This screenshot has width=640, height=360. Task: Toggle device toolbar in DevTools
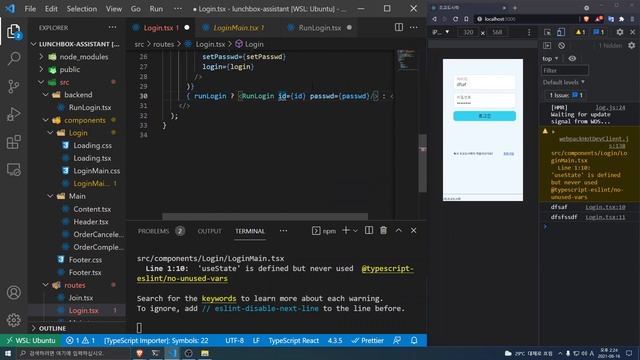click(x=561, y=32)
